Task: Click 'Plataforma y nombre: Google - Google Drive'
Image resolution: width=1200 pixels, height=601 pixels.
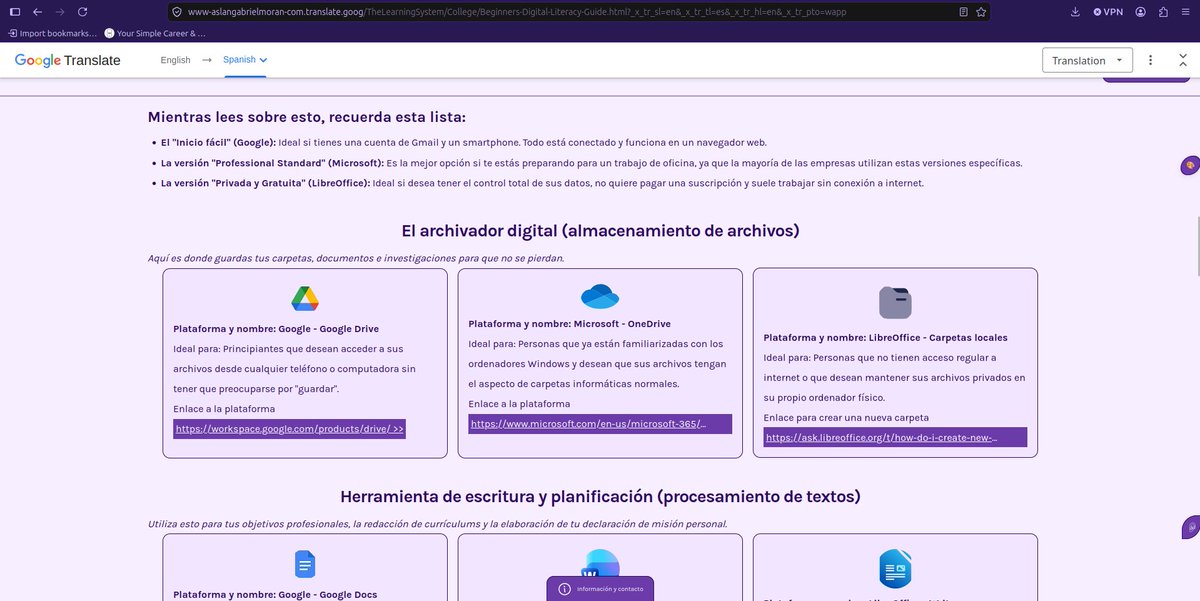Action: pyautogui.click(x=276, y=328)
